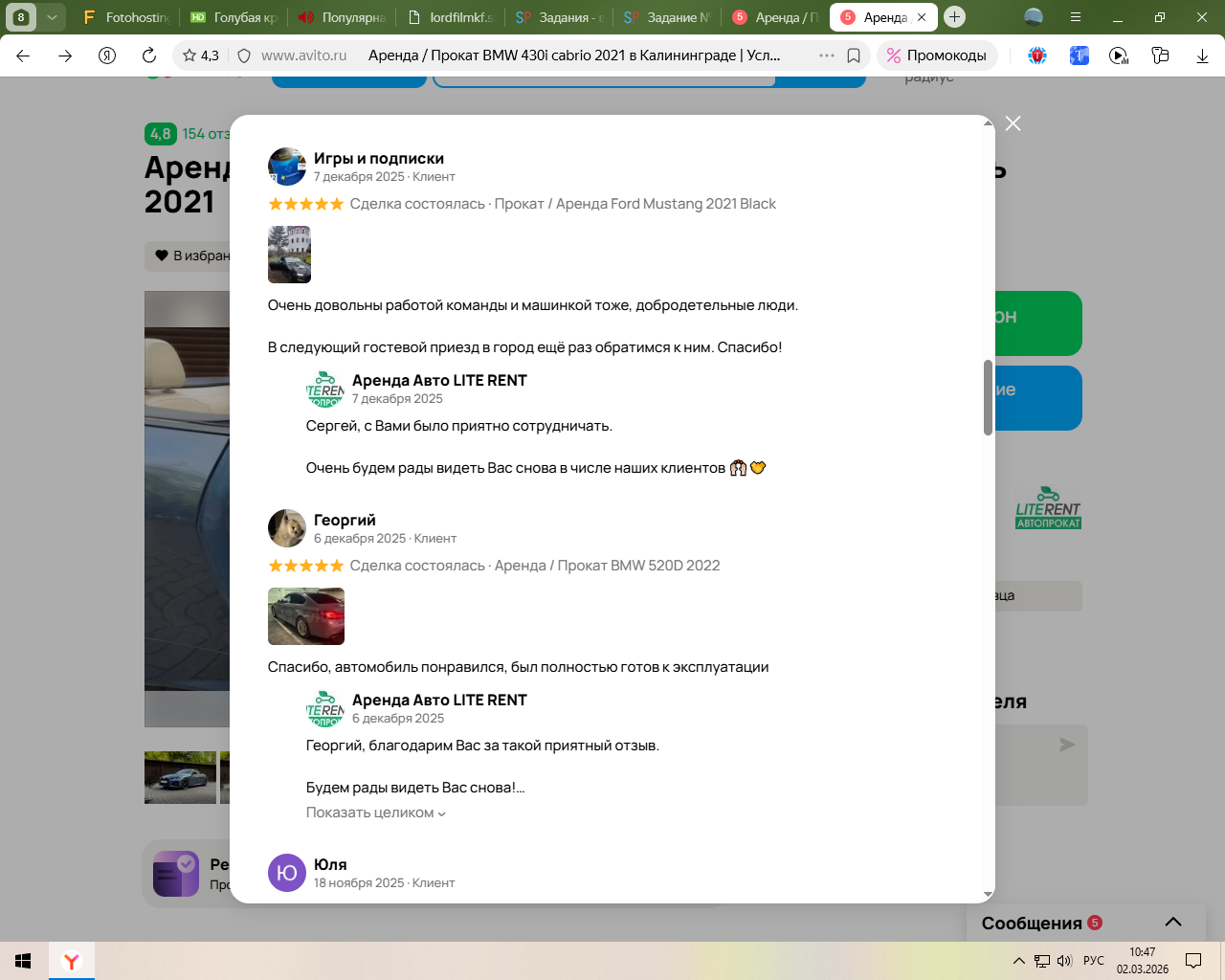The image size is (1225, 980).
Task: Click the red shield extension icon
Action: [x=1037, y=56]
